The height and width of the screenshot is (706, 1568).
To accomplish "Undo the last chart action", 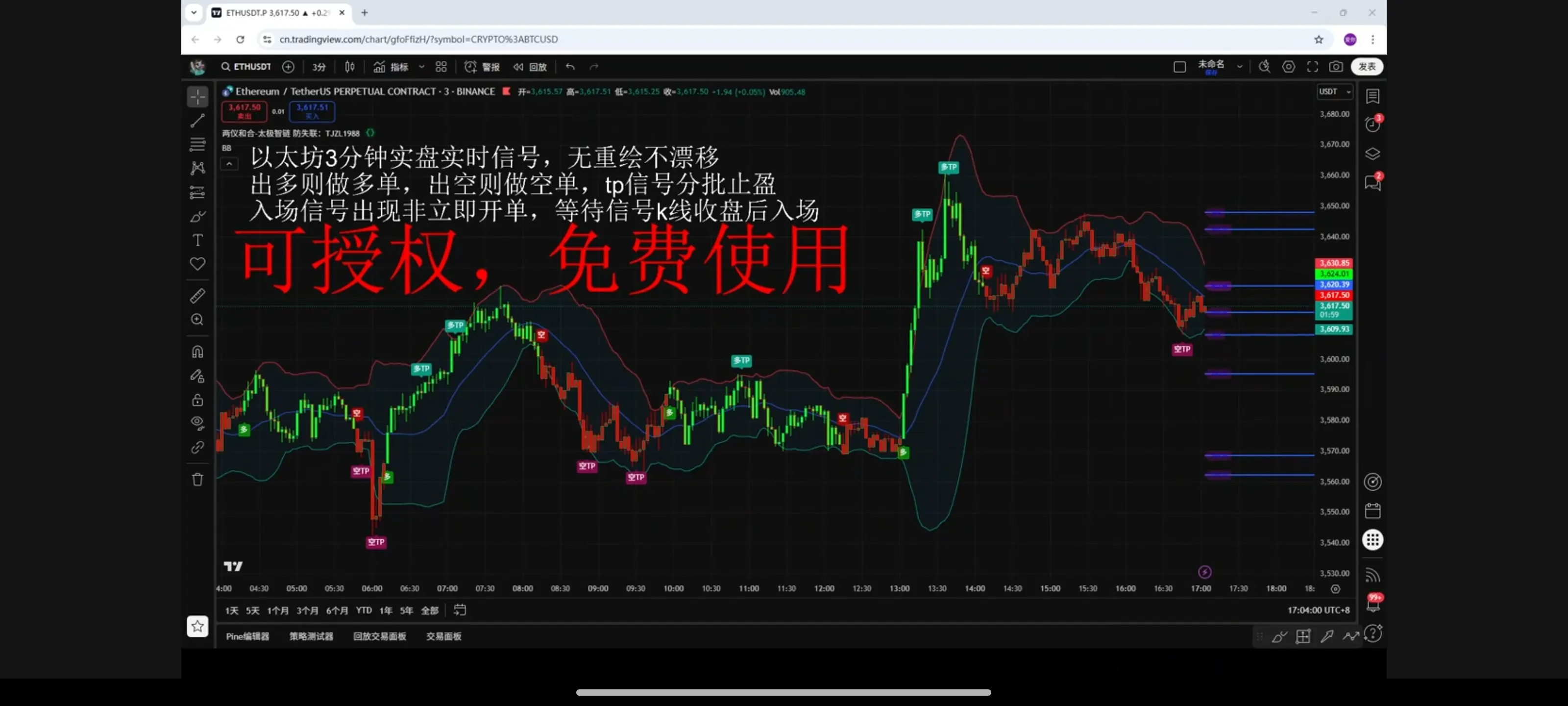I will (x=570, y=67).
